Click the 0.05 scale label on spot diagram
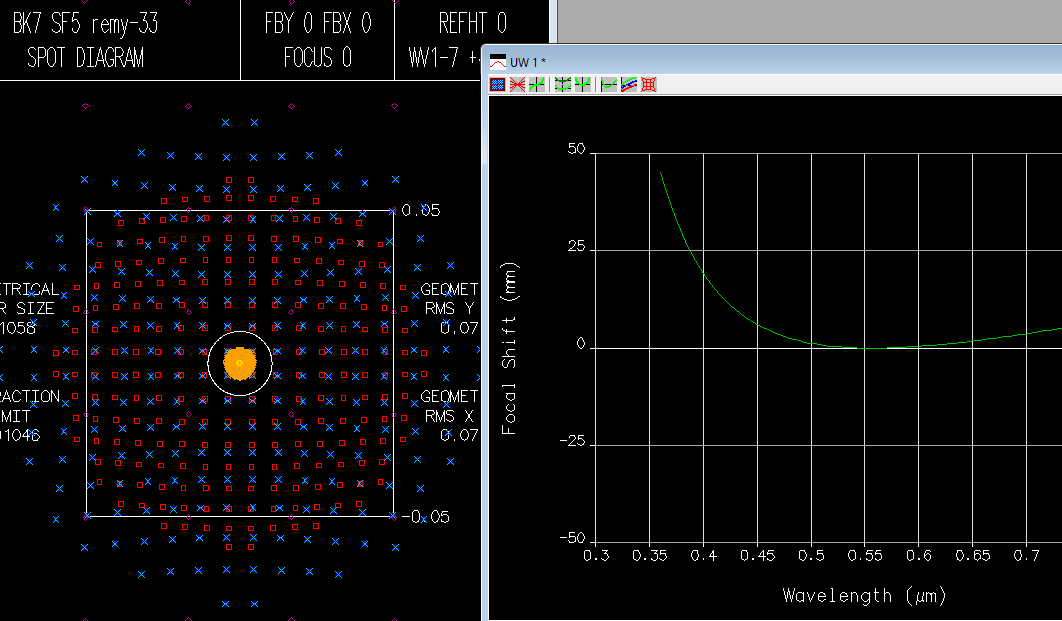 [x=421, y=211]
